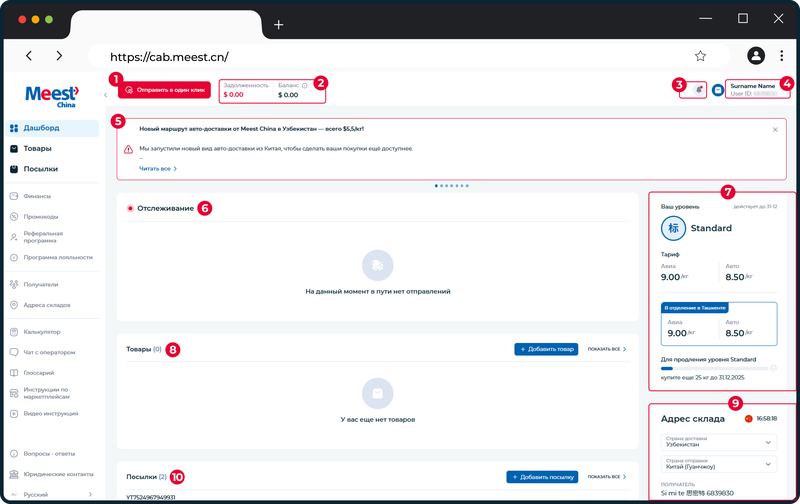Select the first banner carousel dot
Image resolution: width=800 pixels, height=504 pixels.
436,186
